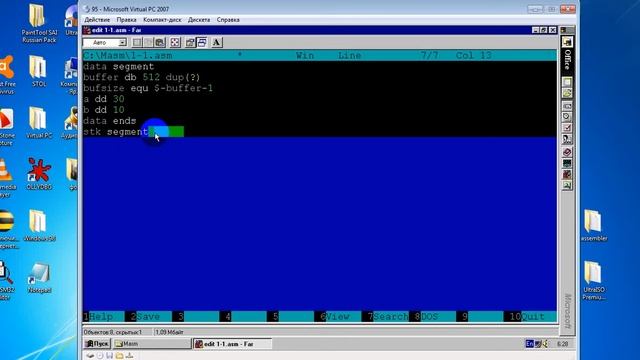Screen dimensions: 640x360
Task: Click the New Office Document shortcut icon
Action: click(567, 82)
